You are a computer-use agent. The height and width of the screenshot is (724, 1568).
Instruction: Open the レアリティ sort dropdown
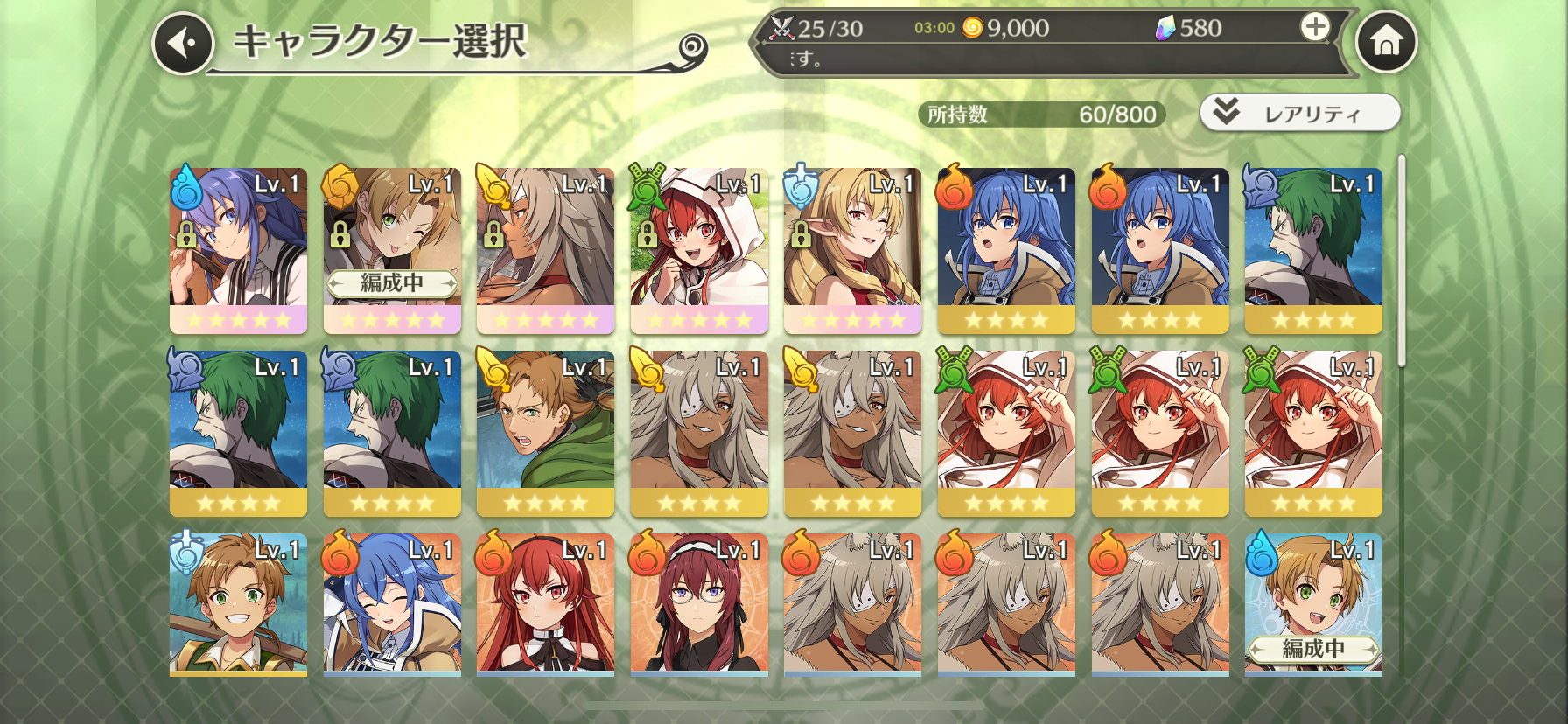(1300, 113)
